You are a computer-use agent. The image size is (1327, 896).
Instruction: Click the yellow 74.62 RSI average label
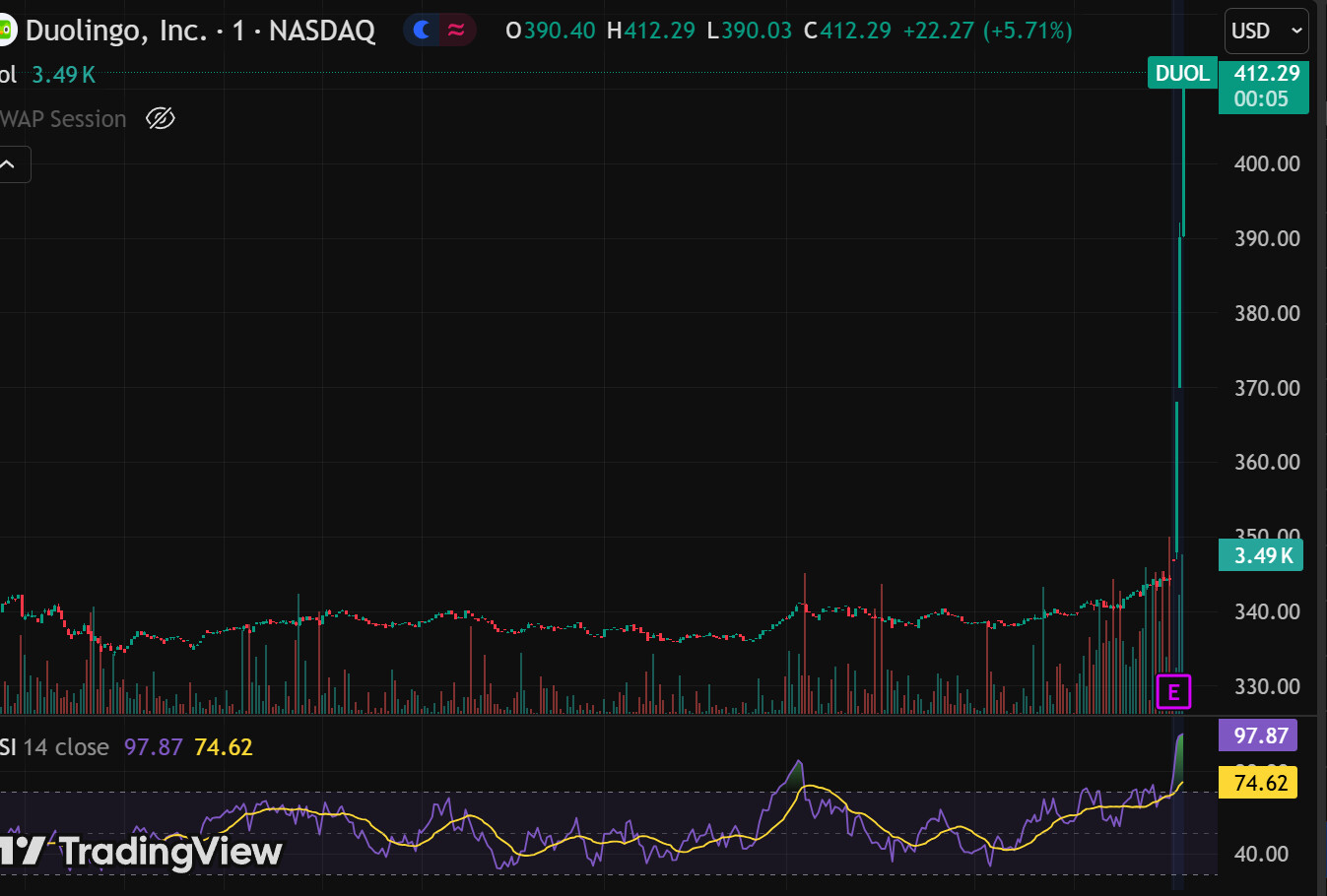1261,783
